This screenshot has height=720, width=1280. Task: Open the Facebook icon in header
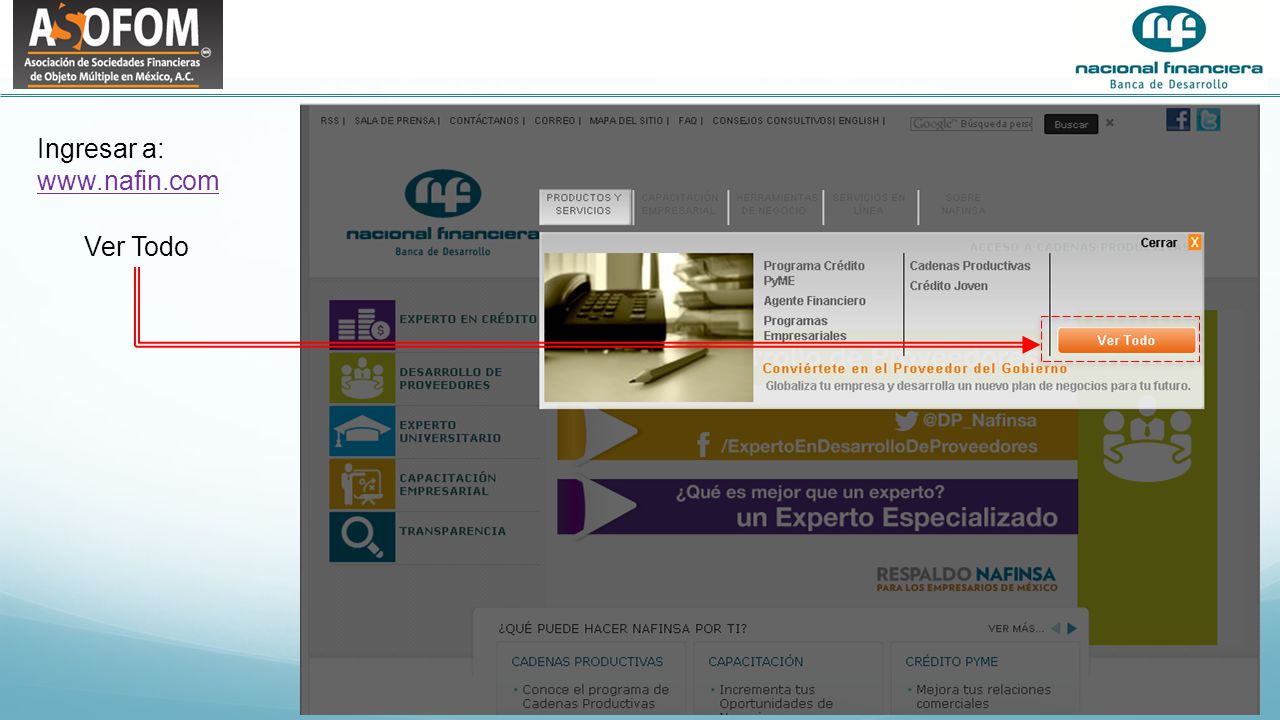(1178, 120)
